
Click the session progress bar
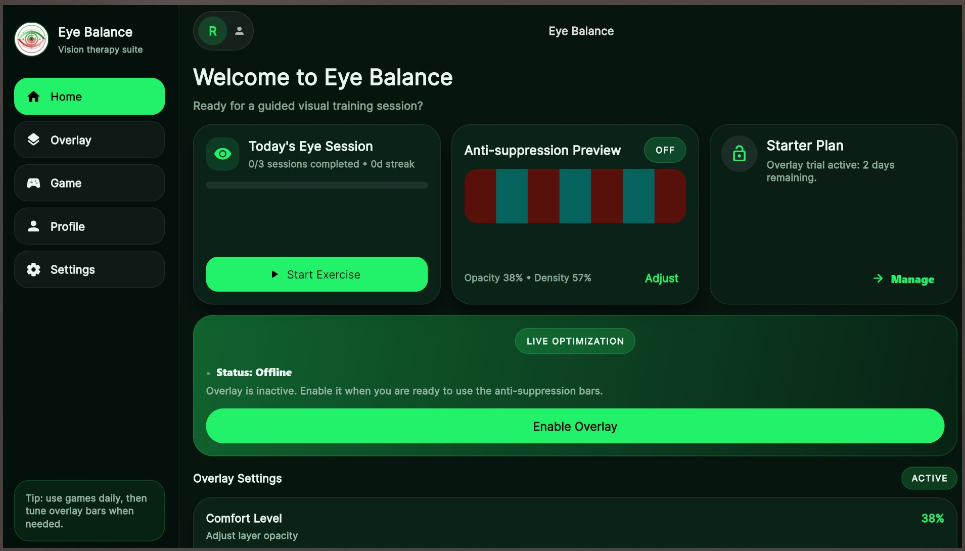[x=316, y=185]
